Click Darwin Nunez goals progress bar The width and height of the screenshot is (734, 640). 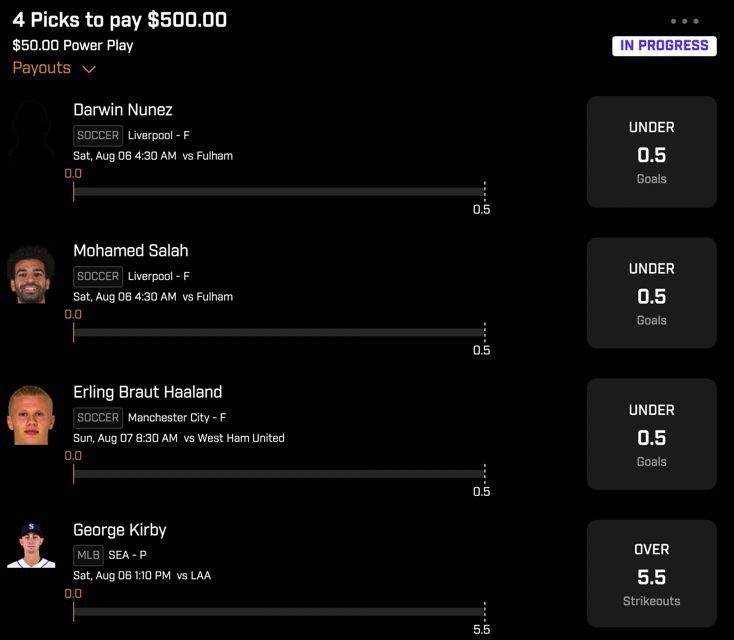pyautogui.click(x=279, y=191)
